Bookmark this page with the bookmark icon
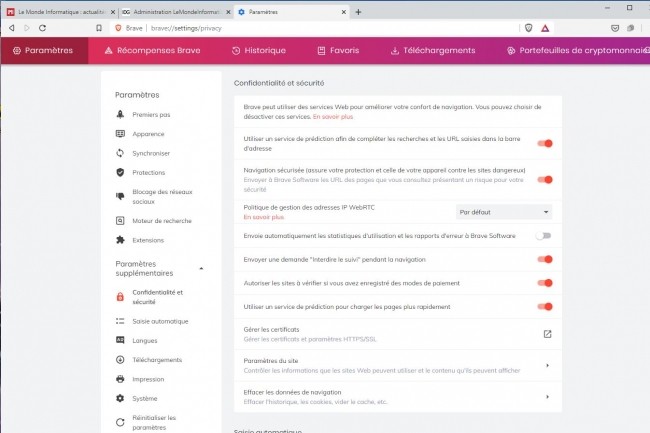 point(99,28)
